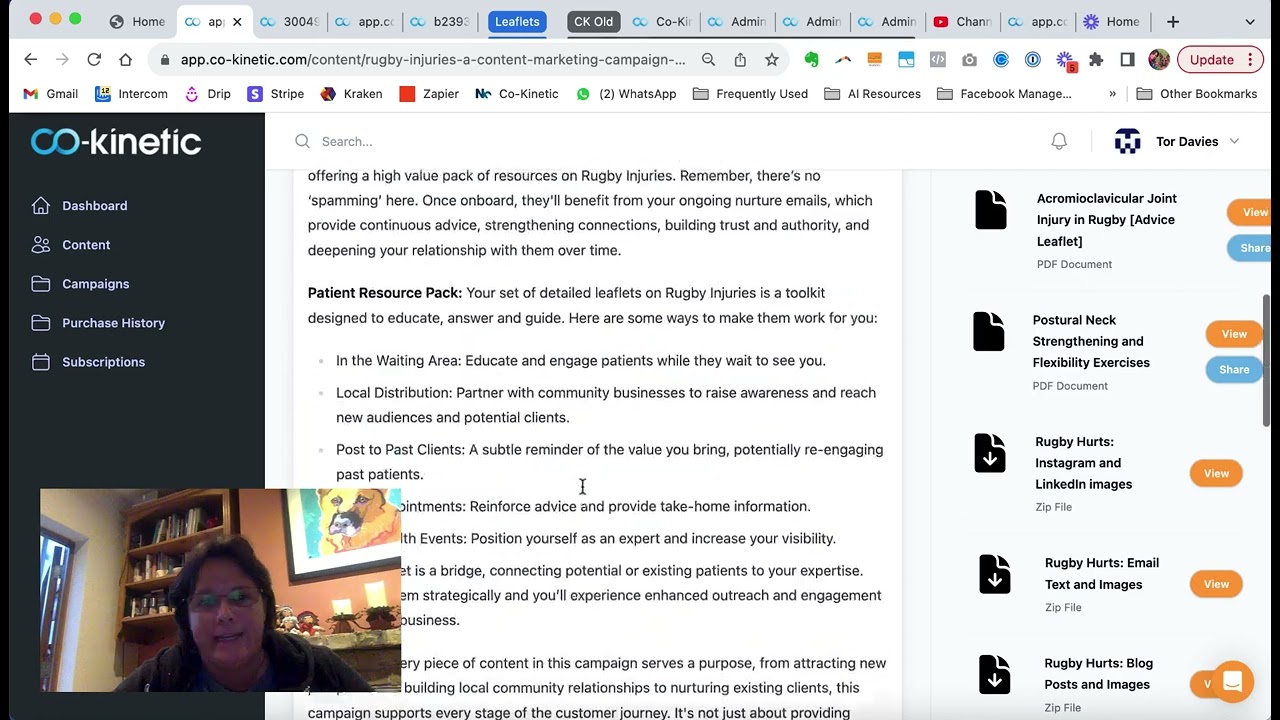Open the Stripe bookmark

[275, 94]
